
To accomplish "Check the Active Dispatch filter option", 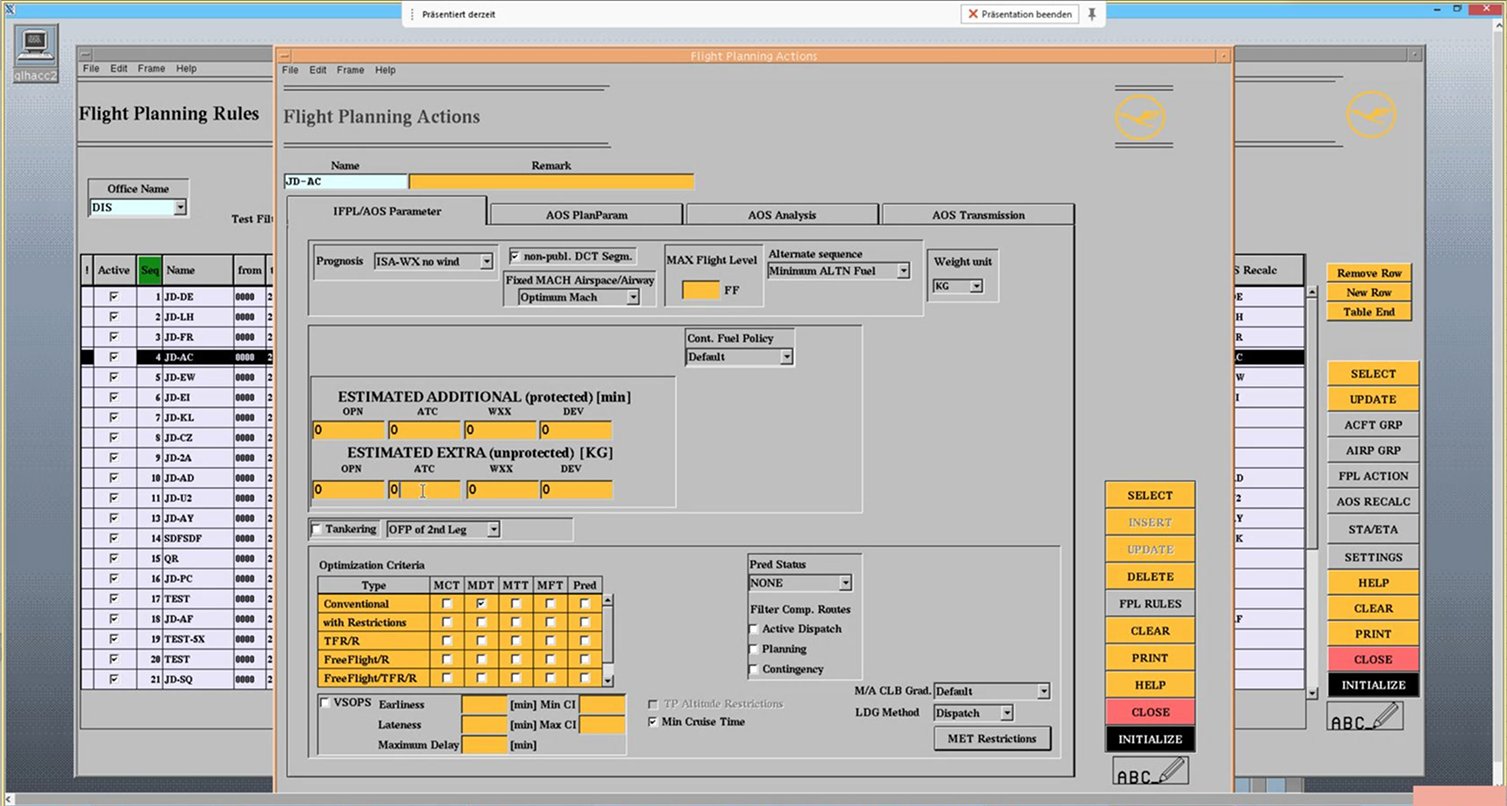I will click(x=754, y=629).
